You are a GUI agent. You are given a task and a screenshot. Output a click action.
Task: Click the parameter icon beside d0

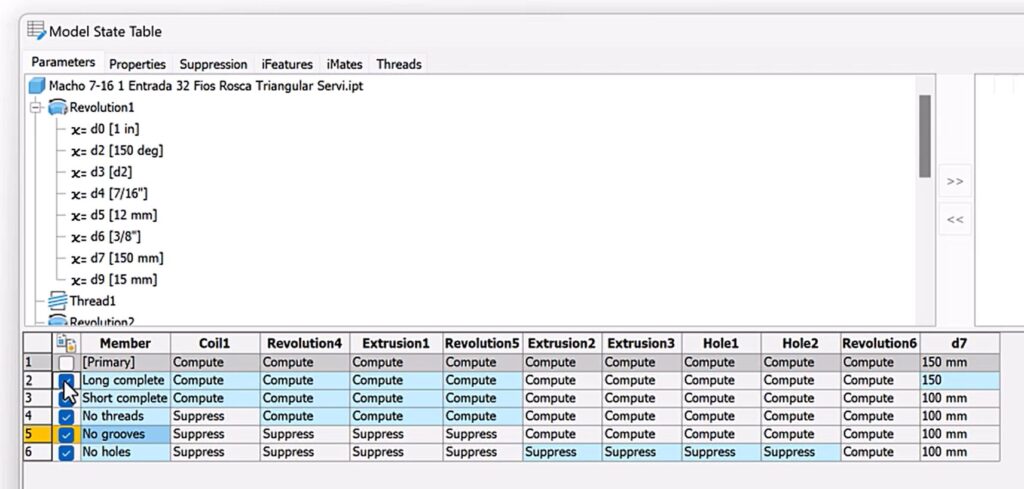pyautogui.click(x=80, y=129)
